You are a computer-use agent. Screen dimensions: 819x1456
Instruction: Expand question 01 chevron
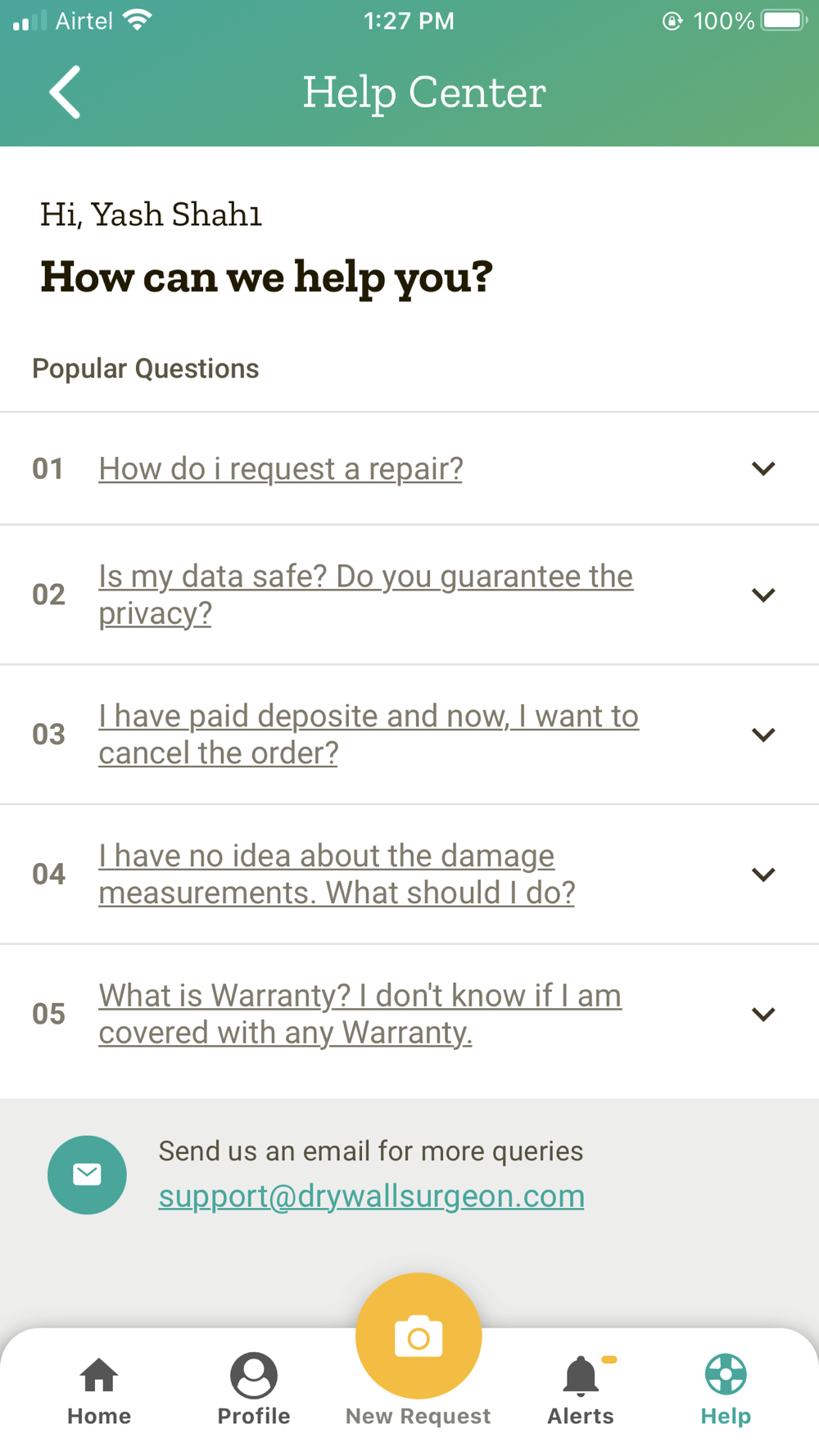(763, 468)
